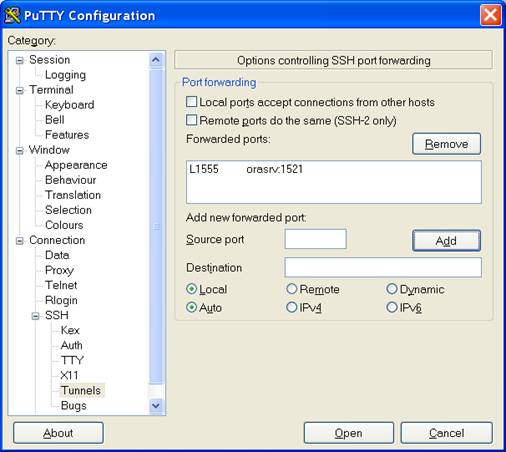Remove the selected forwarded port

[446, 144]
